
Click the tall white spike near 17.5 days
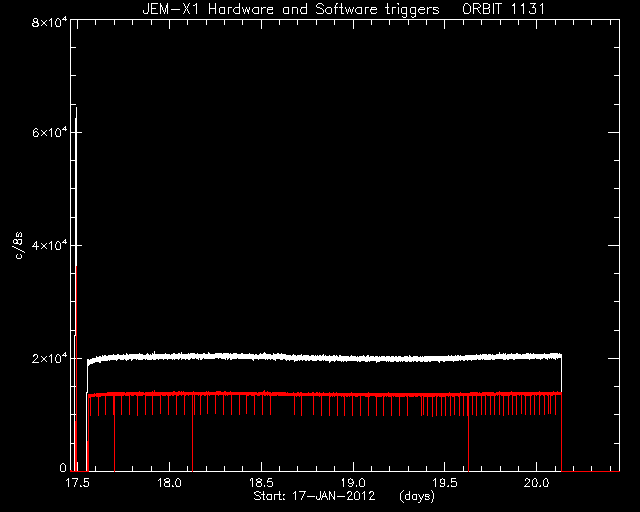(76, 204)
